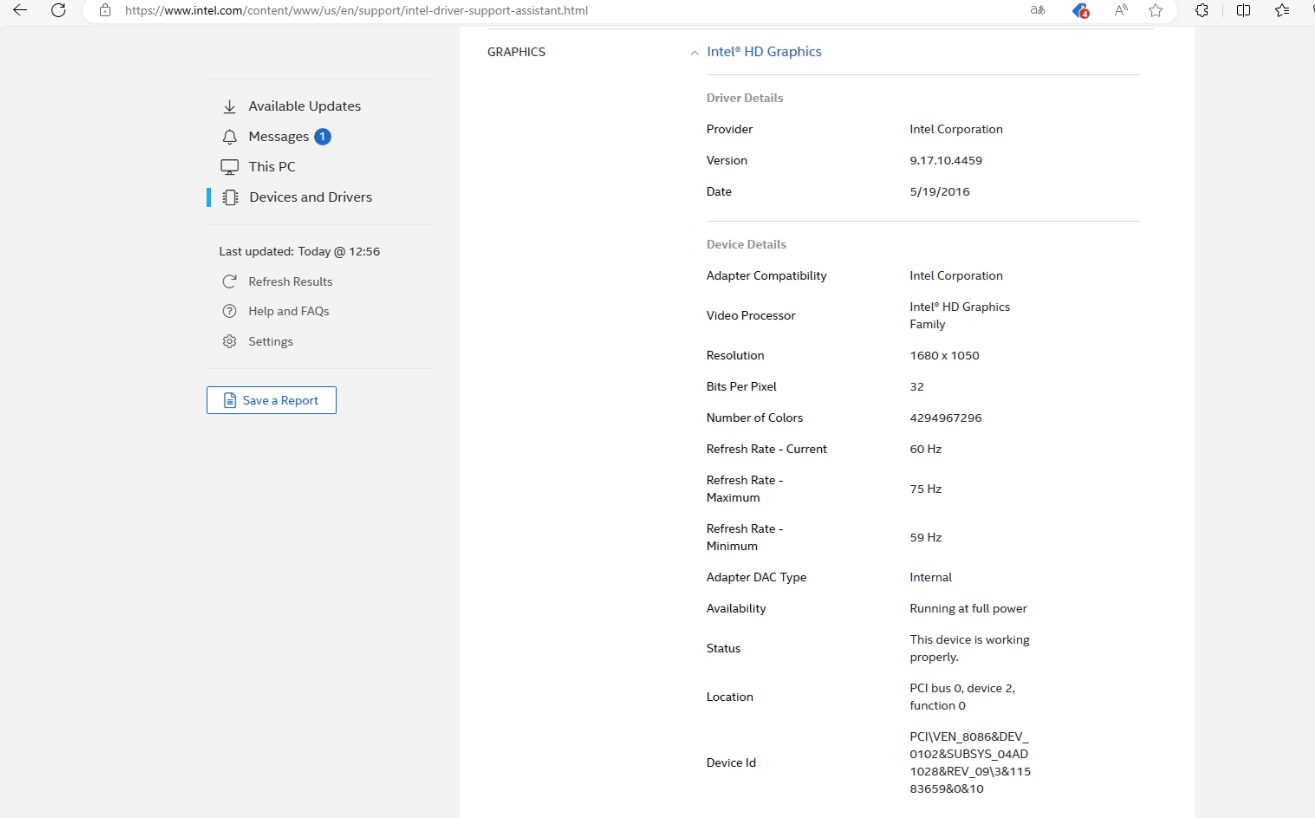Click the Intel HD Graphics heading link

click(x=764, y=51)
